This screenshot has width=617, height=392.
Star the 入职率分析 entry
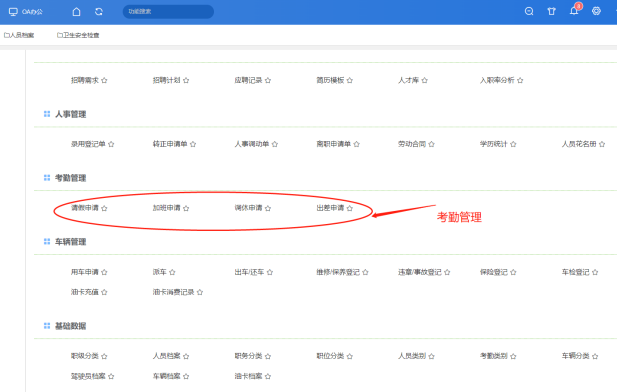[520, 80]
